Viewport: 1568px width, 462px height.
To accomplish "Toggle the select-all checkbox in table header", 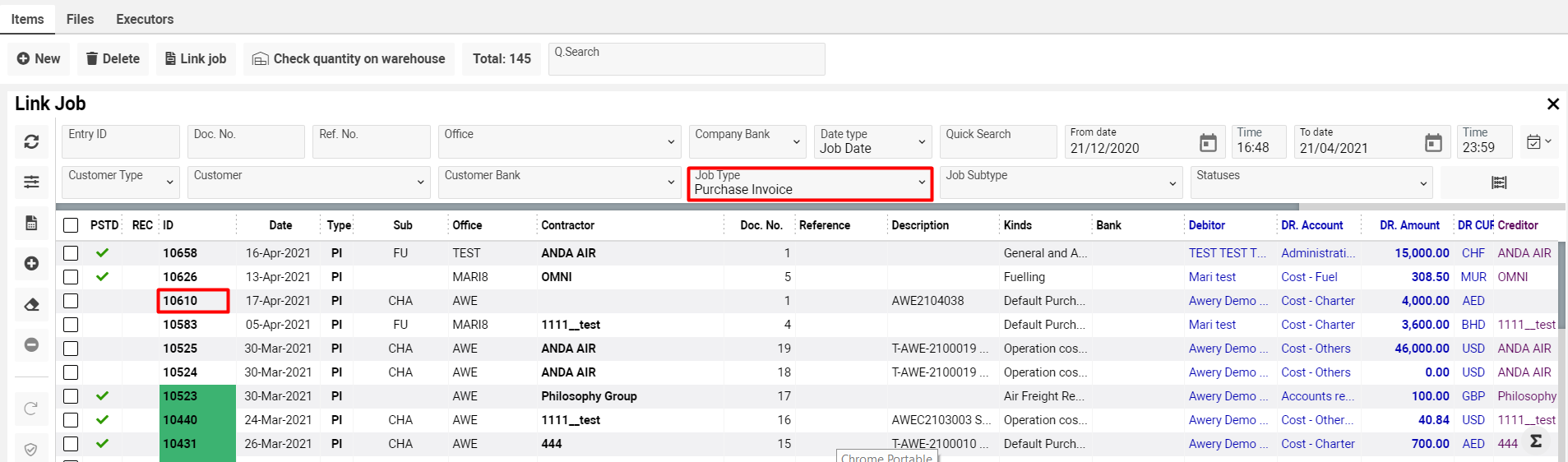I will (x=71, y=225).
